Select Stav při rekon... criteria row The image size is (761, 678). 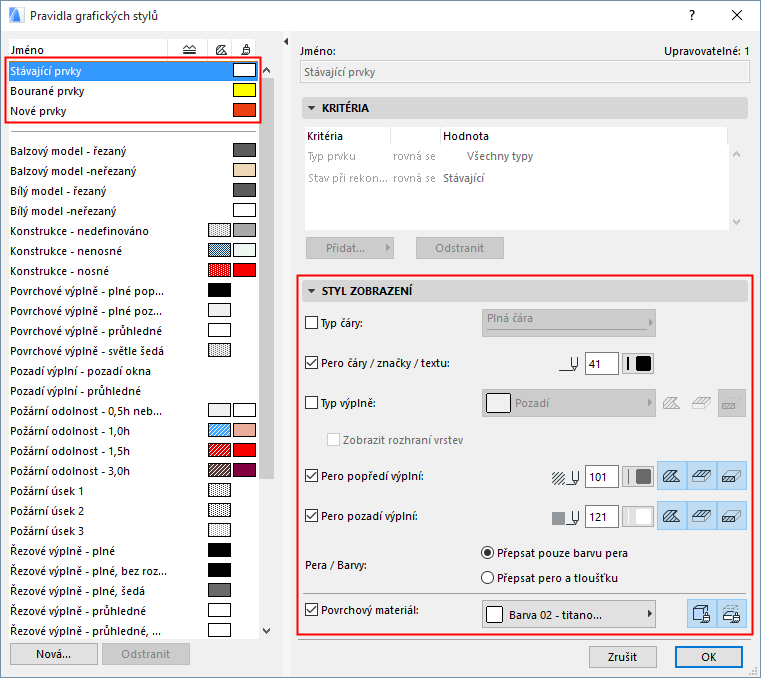(516, 178)
